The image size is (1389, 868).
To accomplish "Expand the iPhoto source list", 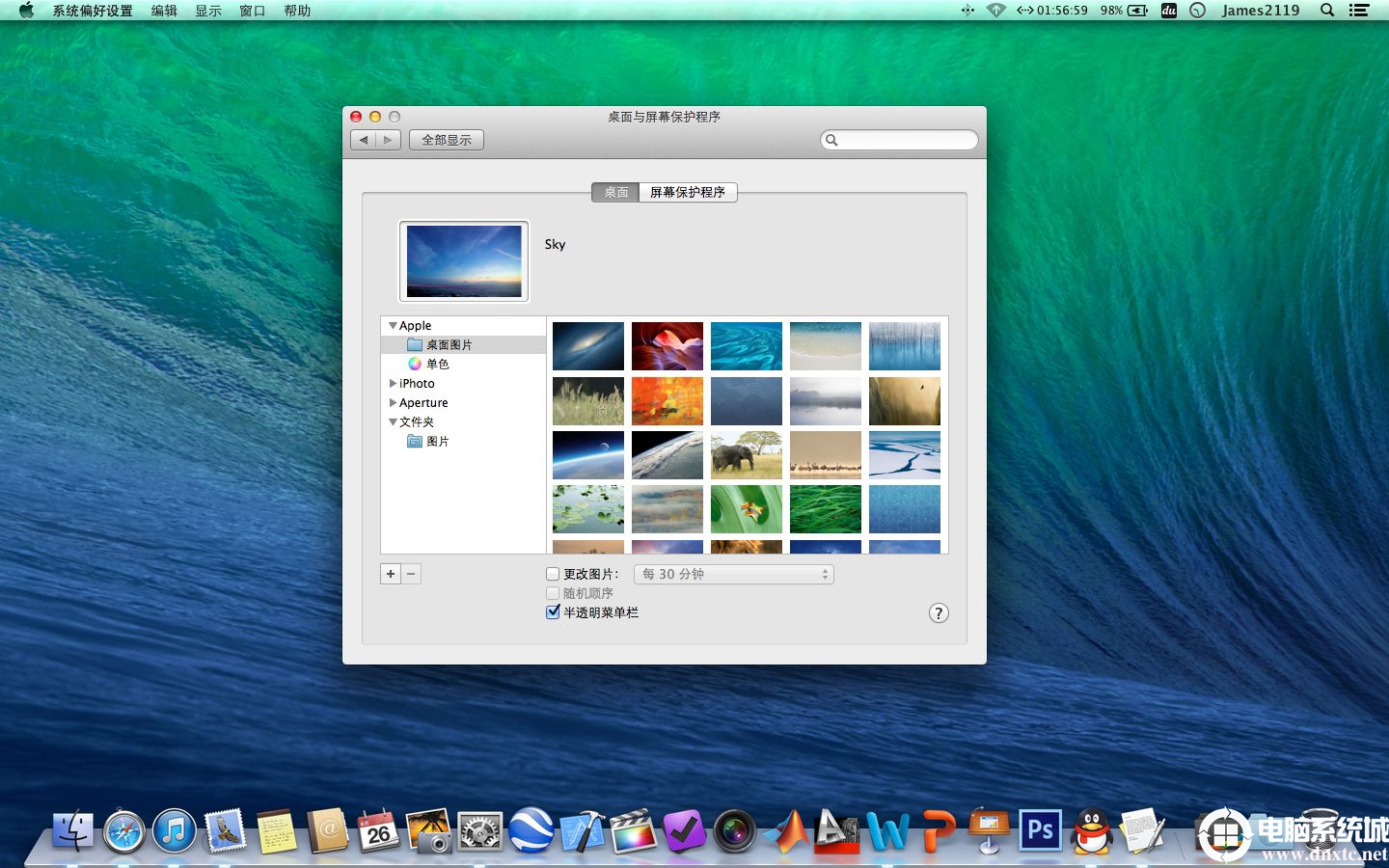I will tap(393, 384).
